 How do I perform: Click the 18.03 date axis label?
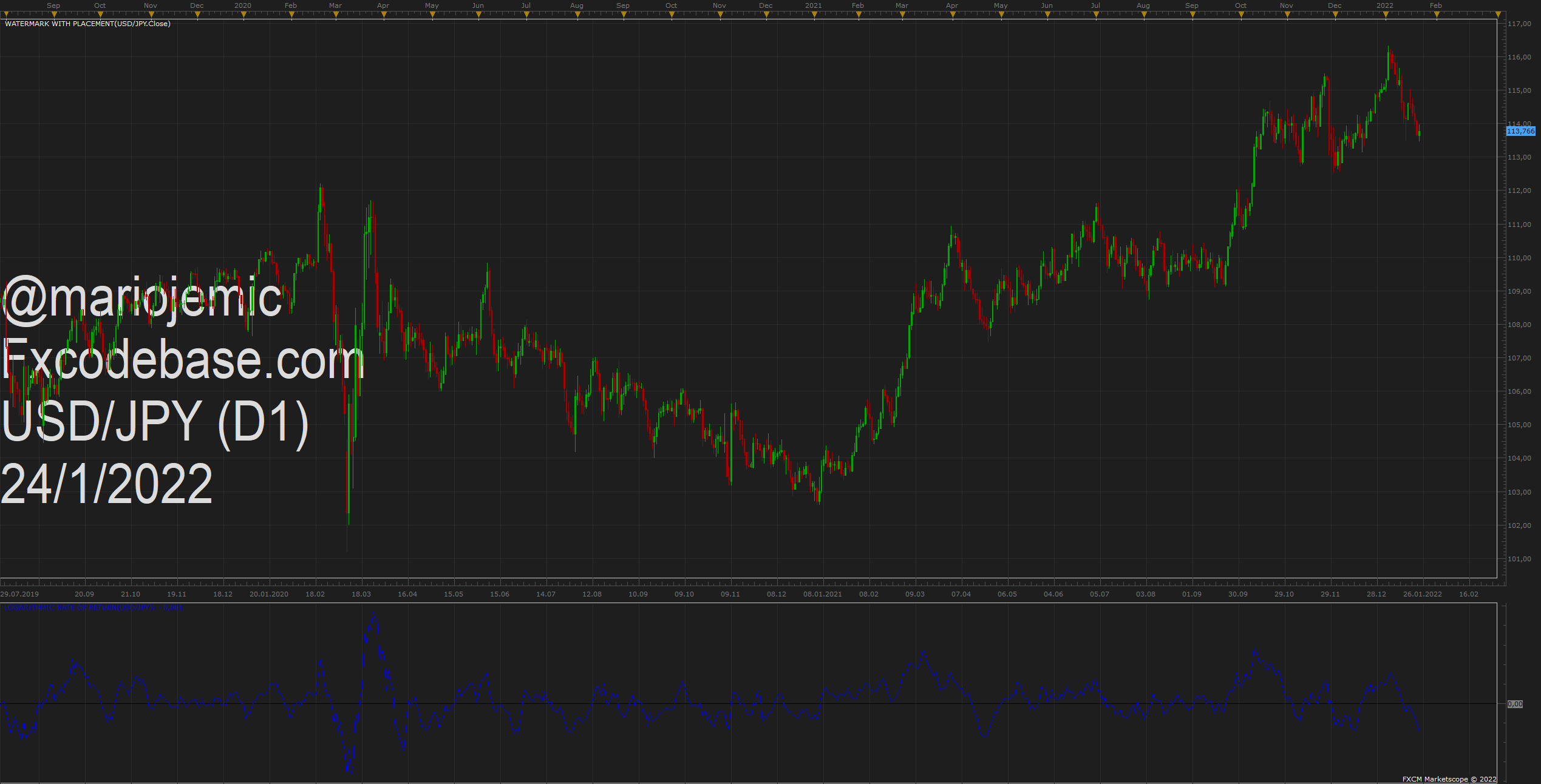361,594
